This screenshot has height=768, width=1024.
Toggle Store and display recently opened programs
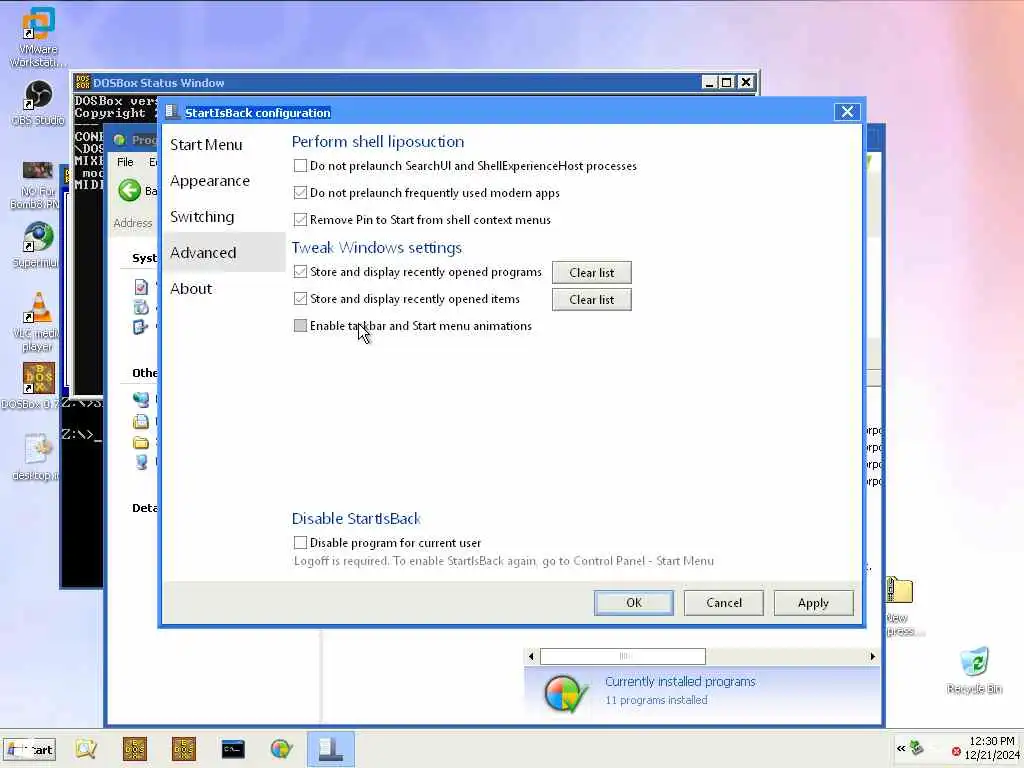click(300, 272)
